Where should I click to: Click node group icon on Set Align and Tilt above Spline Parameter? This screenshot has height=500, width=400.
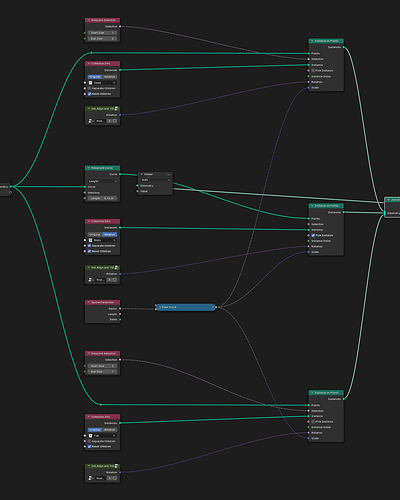pyautogui.click(x=116, y=267)
